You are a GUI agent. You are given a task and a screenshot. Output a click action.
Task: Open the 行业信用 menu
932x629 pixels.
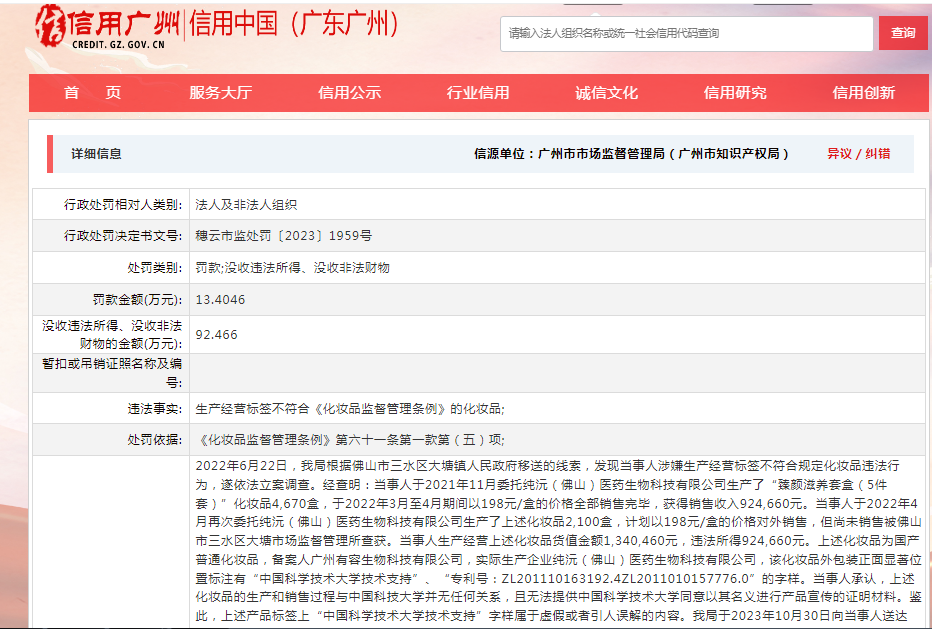point(477,92)
